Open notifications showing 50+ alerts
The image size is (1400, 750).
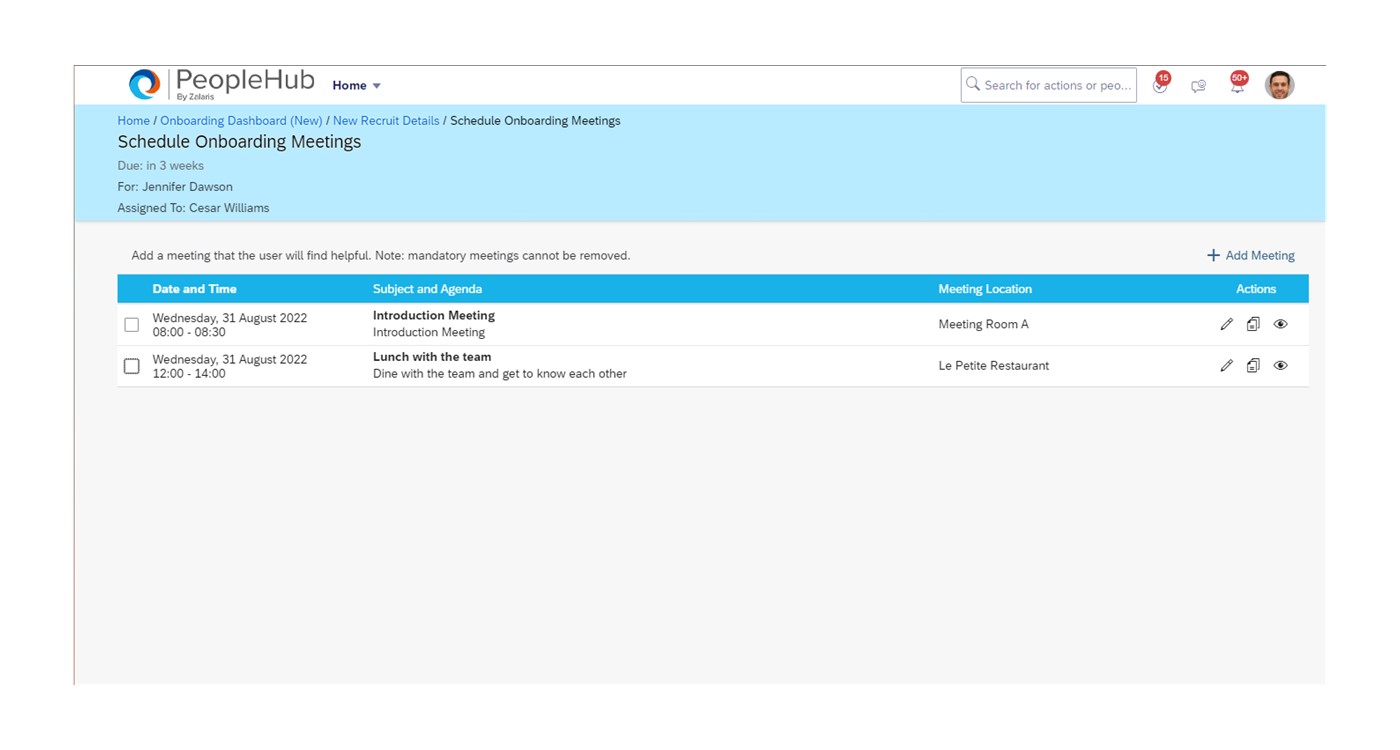click(1237, 85)
